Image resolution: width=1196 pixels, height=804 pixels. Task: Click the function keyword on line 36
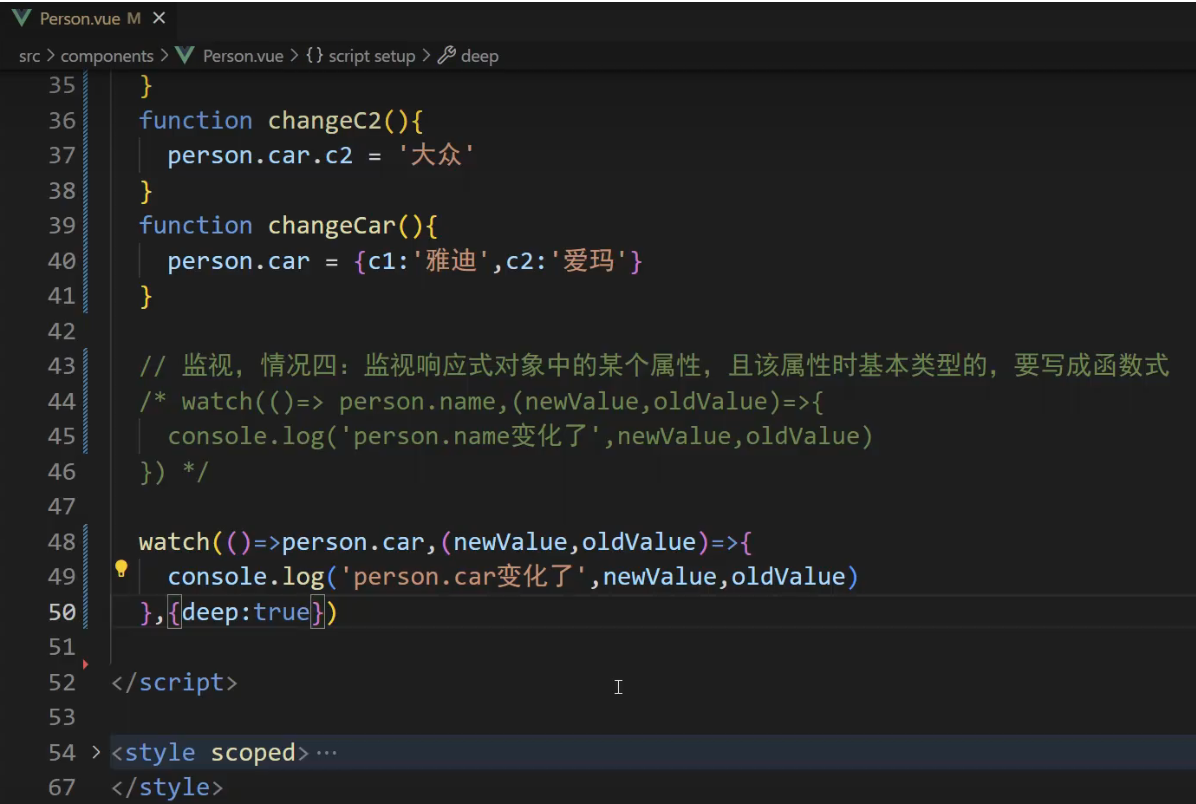coord(195,121)
